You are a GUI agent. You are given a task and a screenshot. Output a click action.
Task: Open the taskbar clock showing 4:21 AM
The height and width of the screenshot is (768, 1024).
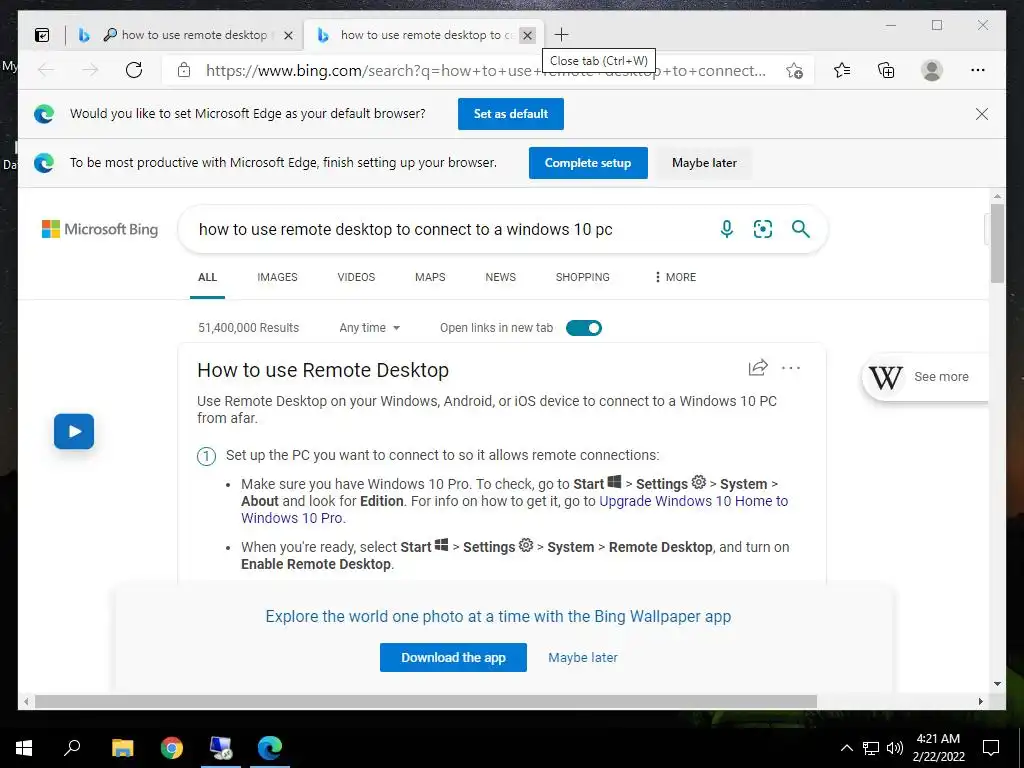point(938,748)
